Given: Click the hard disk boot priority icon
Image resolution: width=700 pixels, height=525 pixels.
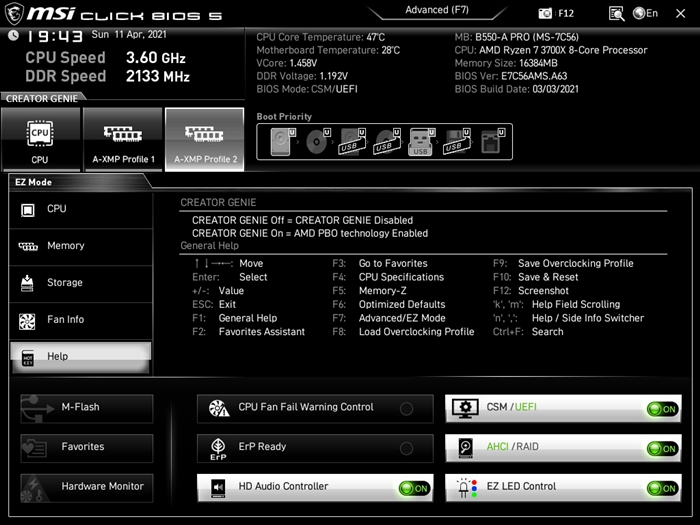Looking at the screenshot, I should coord(283,142).
